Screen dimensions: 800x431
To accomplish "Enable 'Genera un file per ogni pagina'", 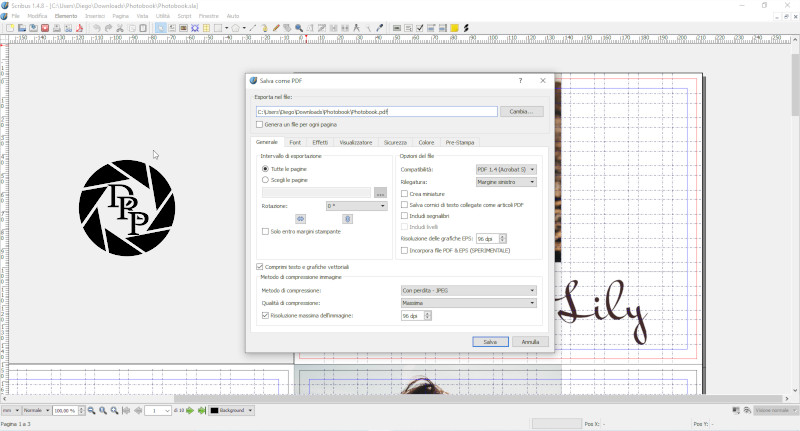I will coord(260,125).
